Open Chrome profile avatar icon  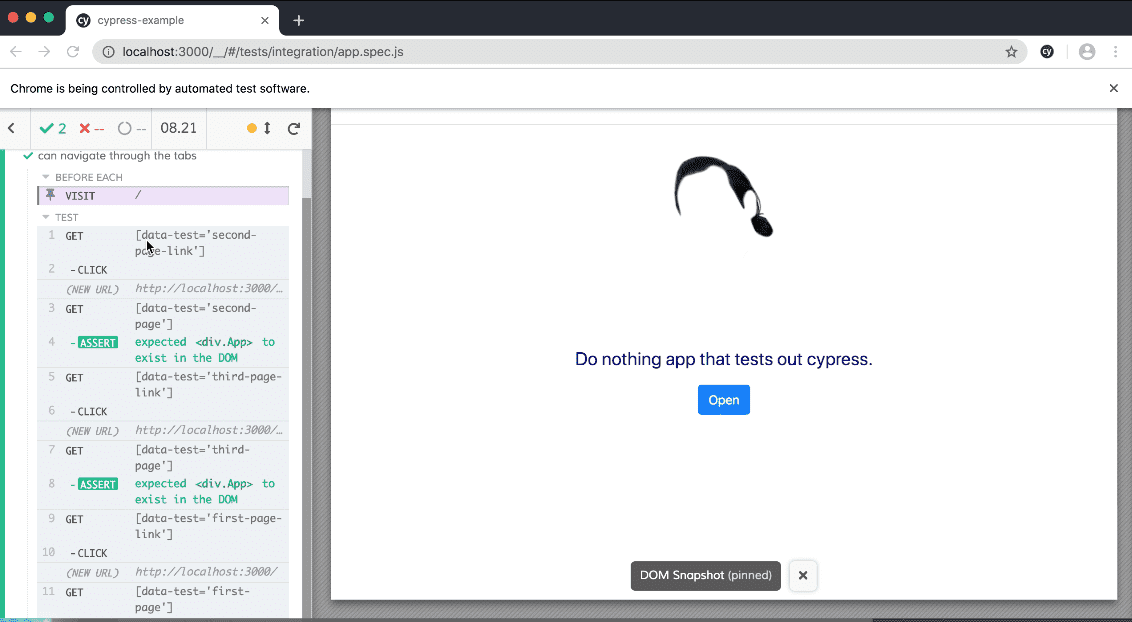(1087, 51)
